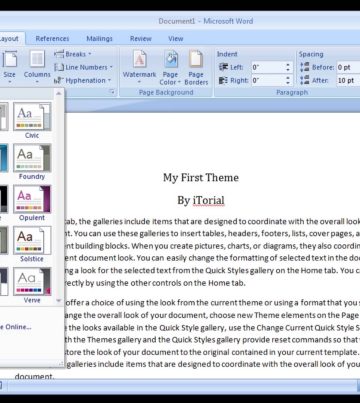Increase the Left indent with up arrow
The image size is (360, 403).
tap(288, 65)
